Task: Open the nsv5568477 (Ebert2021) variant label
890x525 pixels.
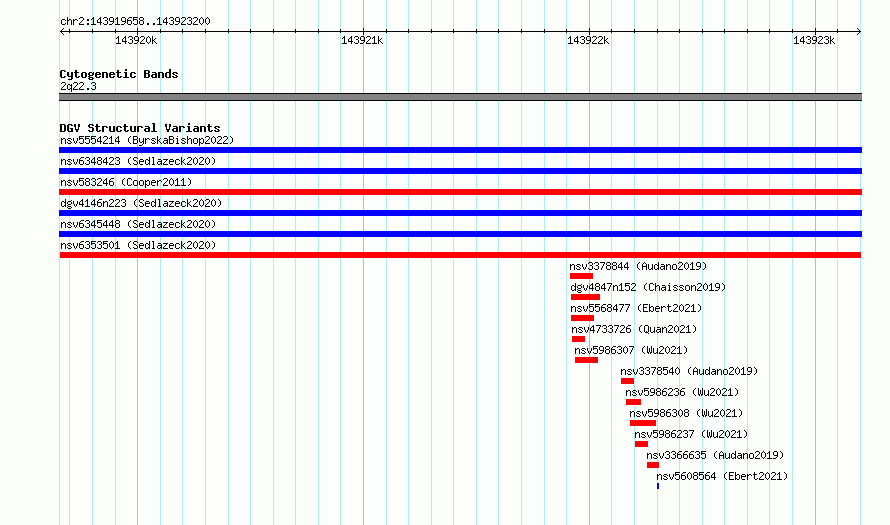Action: point(636,308)
